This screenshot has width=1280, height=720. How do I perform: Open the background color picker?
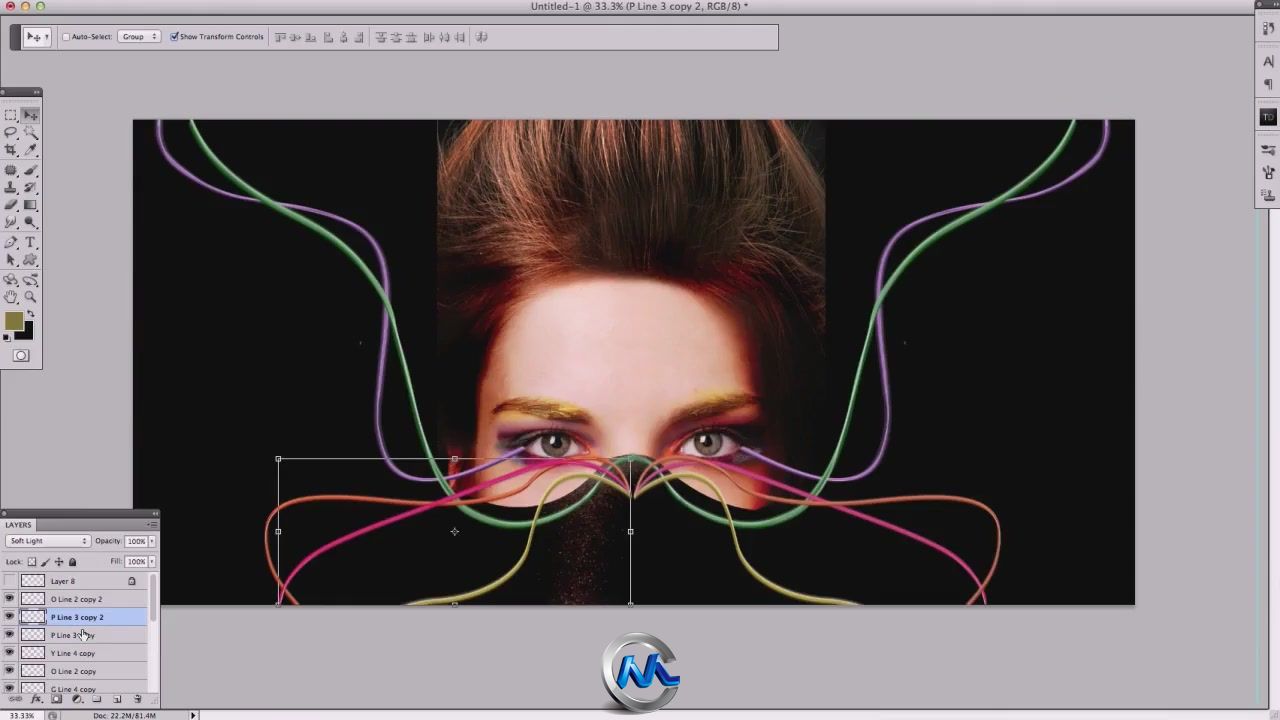coord(26,334)
